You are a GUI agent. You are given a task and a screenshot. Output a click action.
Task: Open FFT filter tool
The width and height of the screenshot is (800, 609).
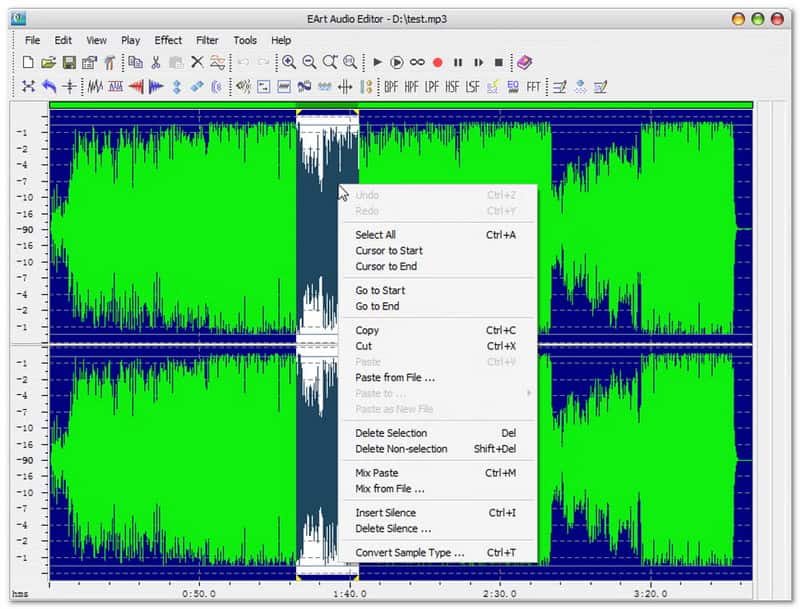point(533,87)
